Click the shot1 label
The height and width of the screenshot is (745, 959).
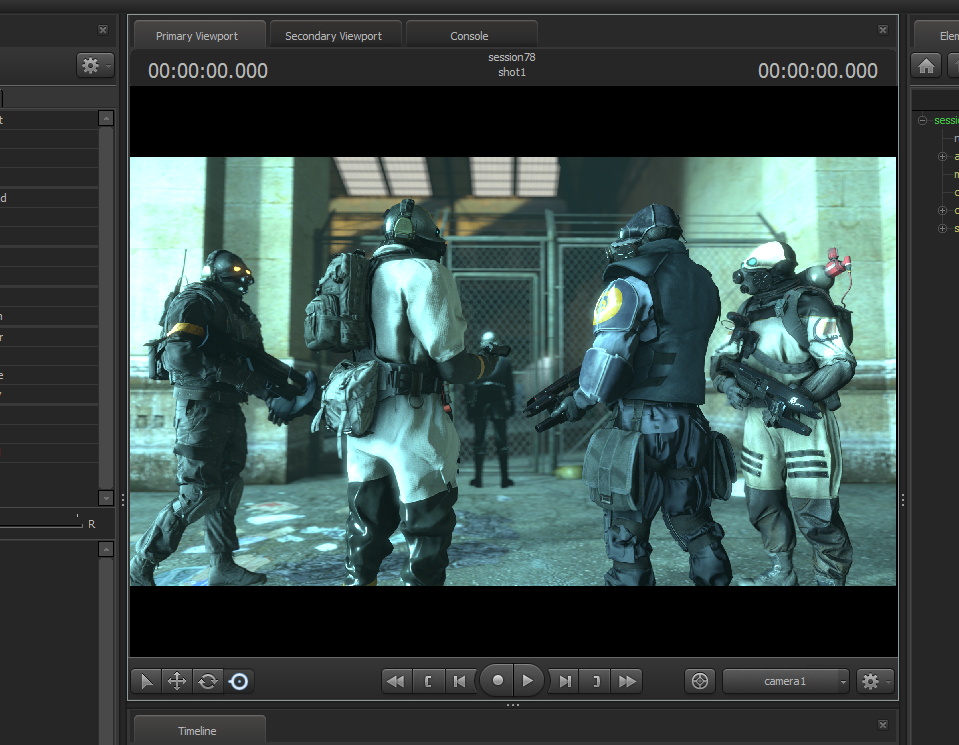[511, 72]
